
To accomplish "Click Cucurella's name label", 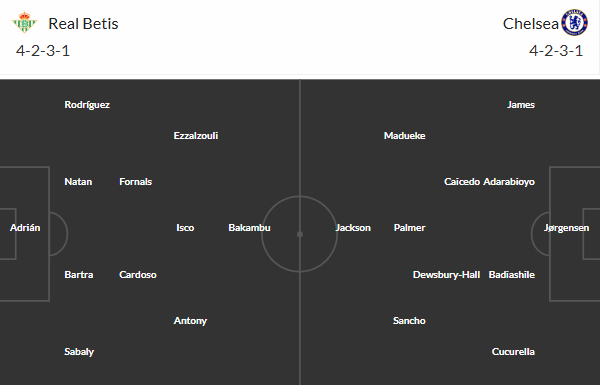I will pyautogui.click(x=513, y=351).
